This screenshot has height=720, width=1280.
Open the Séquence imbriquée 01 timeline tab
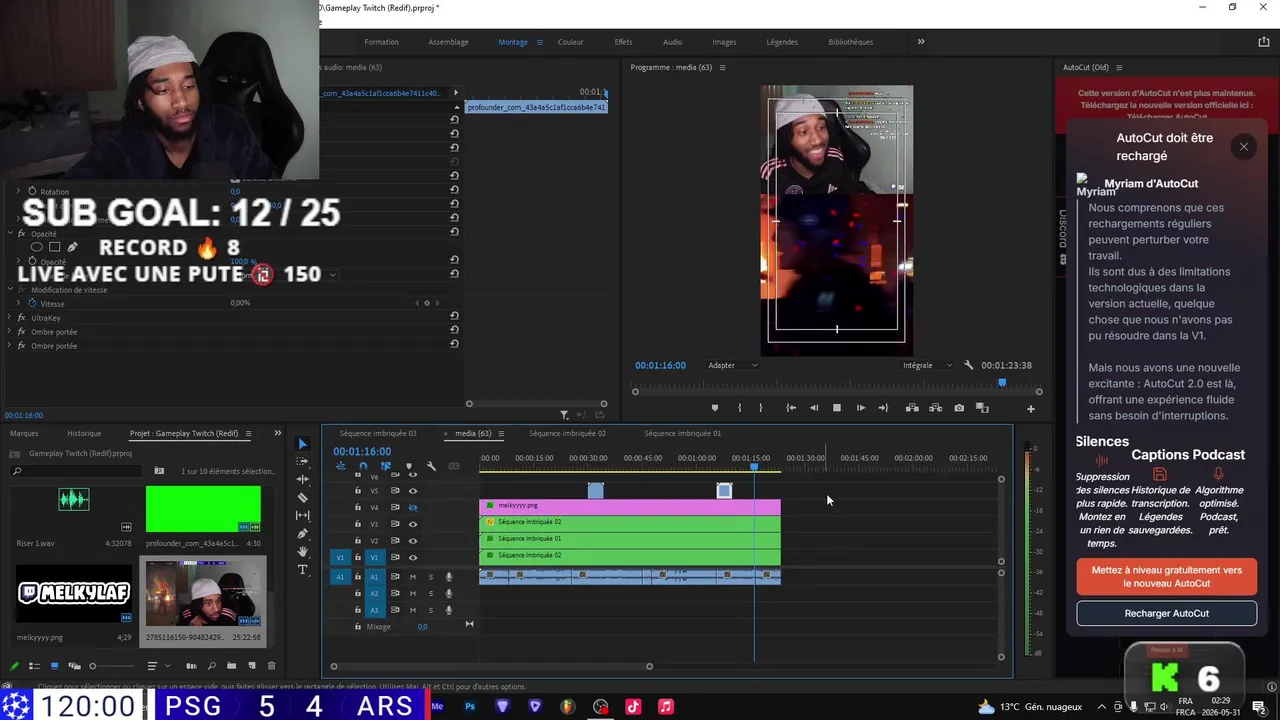pyautogui.click(x=682, y=433)
